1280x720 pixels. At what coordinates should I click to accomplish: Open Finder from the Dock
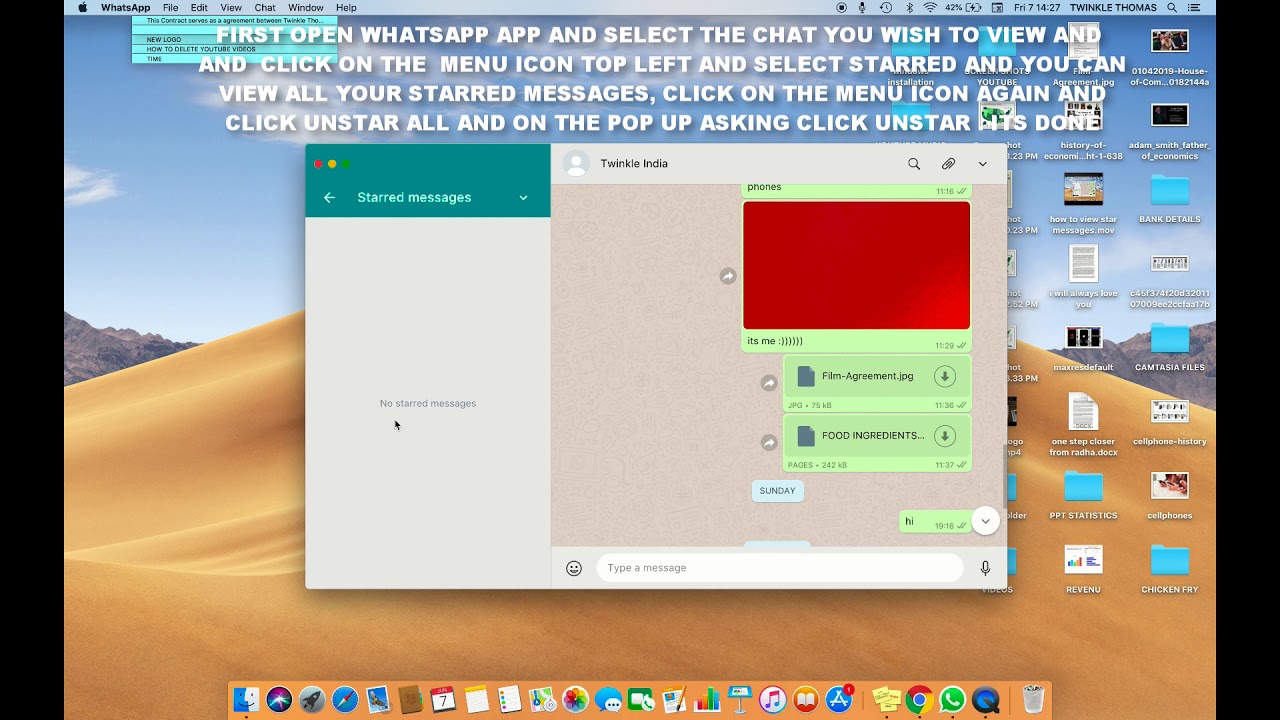(246, 700)
